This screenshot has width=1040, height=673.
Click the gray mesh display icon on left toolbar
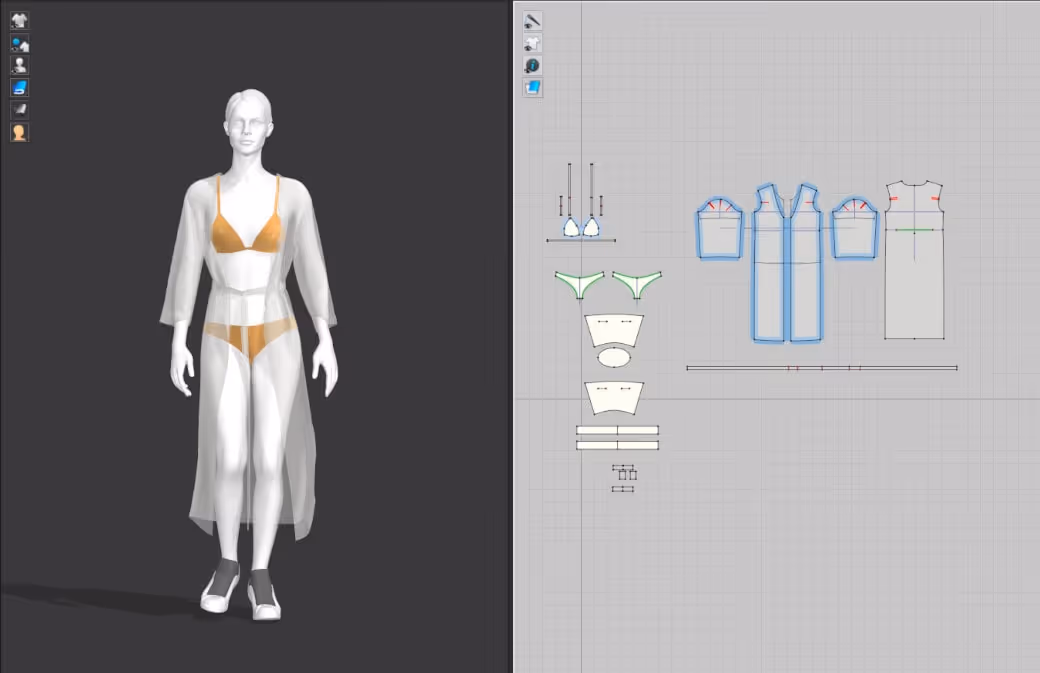click(19, 109)
